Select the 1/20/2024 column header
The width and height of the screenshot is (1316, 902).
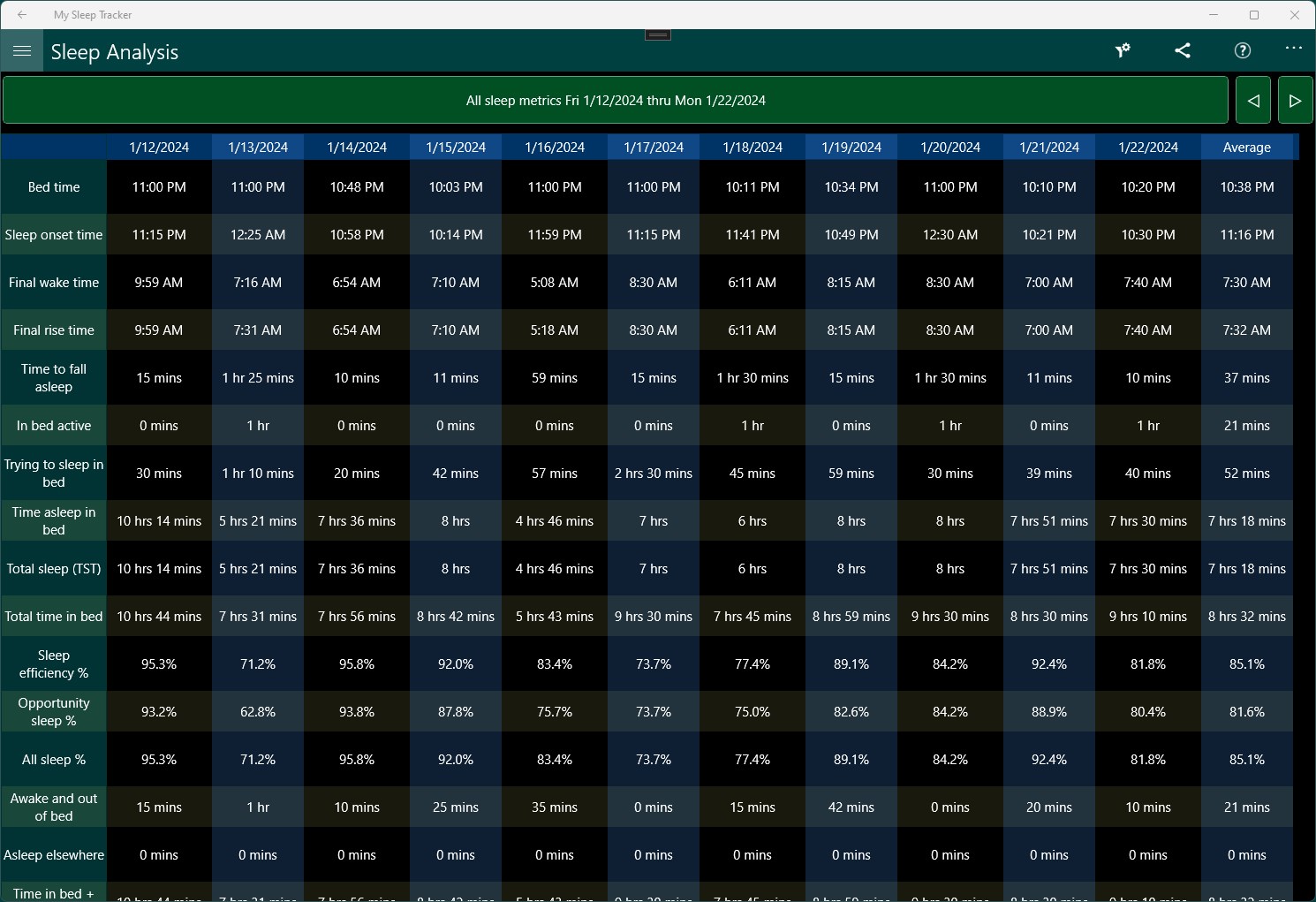pos(950,148)
